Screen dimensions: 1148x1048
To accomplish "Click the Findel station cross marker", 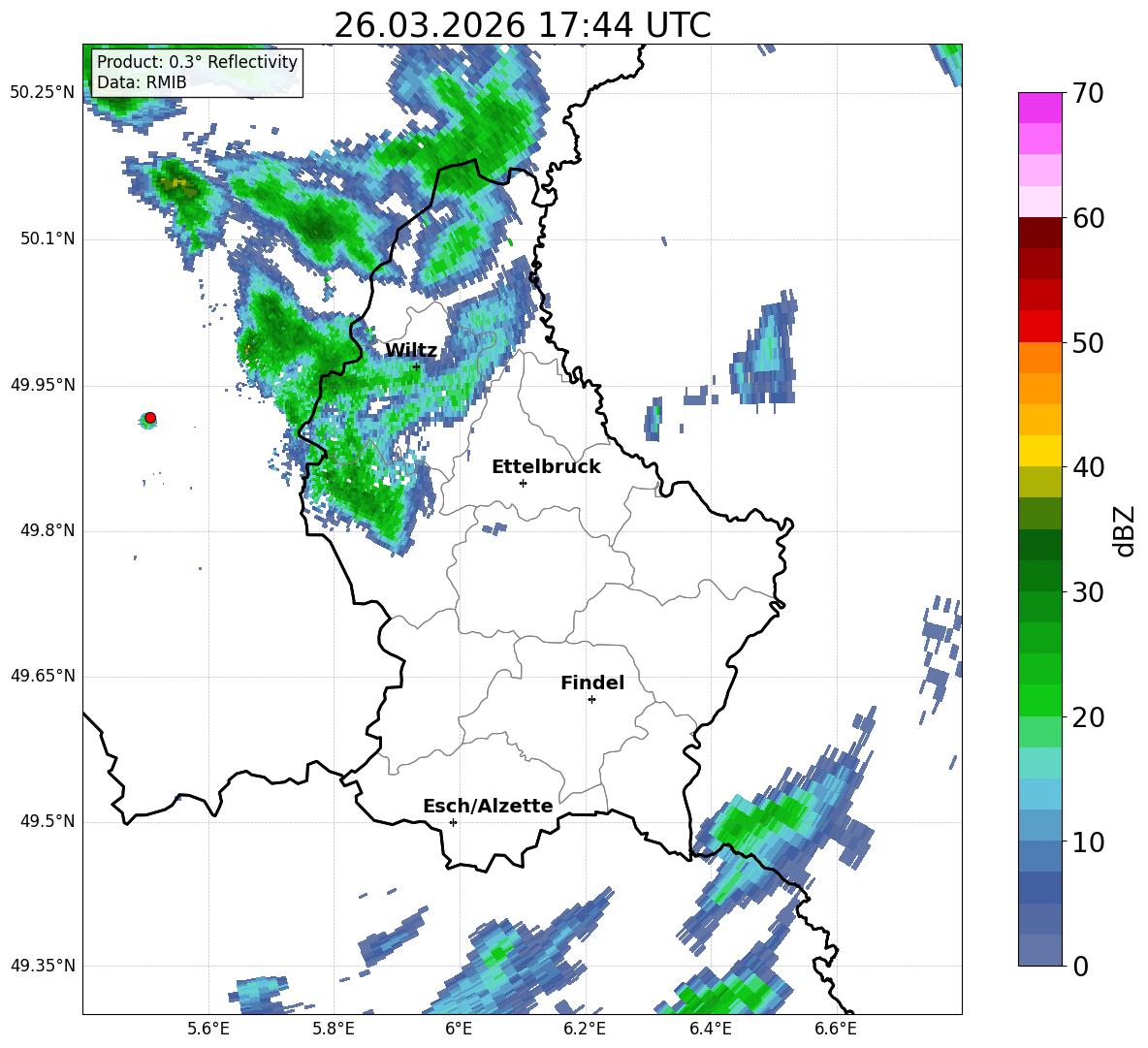I will click(591, 700).
